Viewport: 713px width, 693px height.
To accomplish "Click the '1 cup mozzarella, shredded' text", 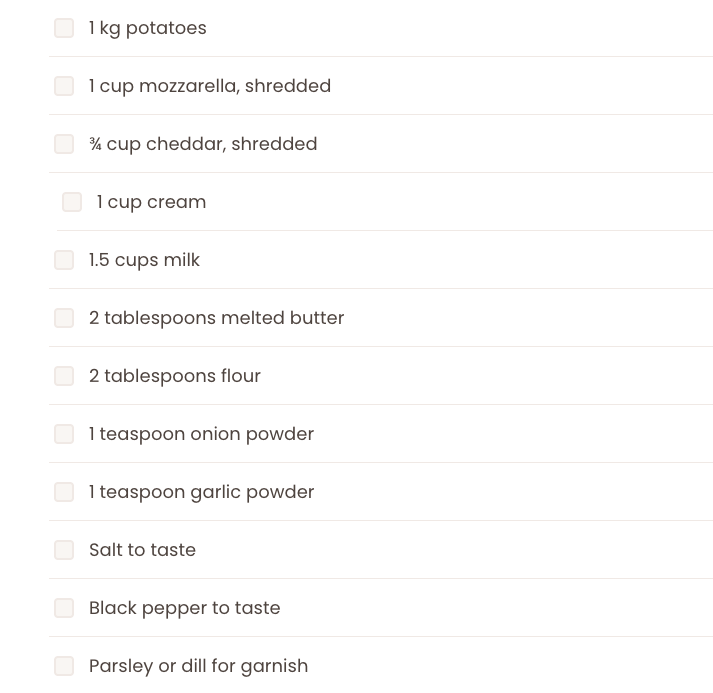I will (209, 86).
